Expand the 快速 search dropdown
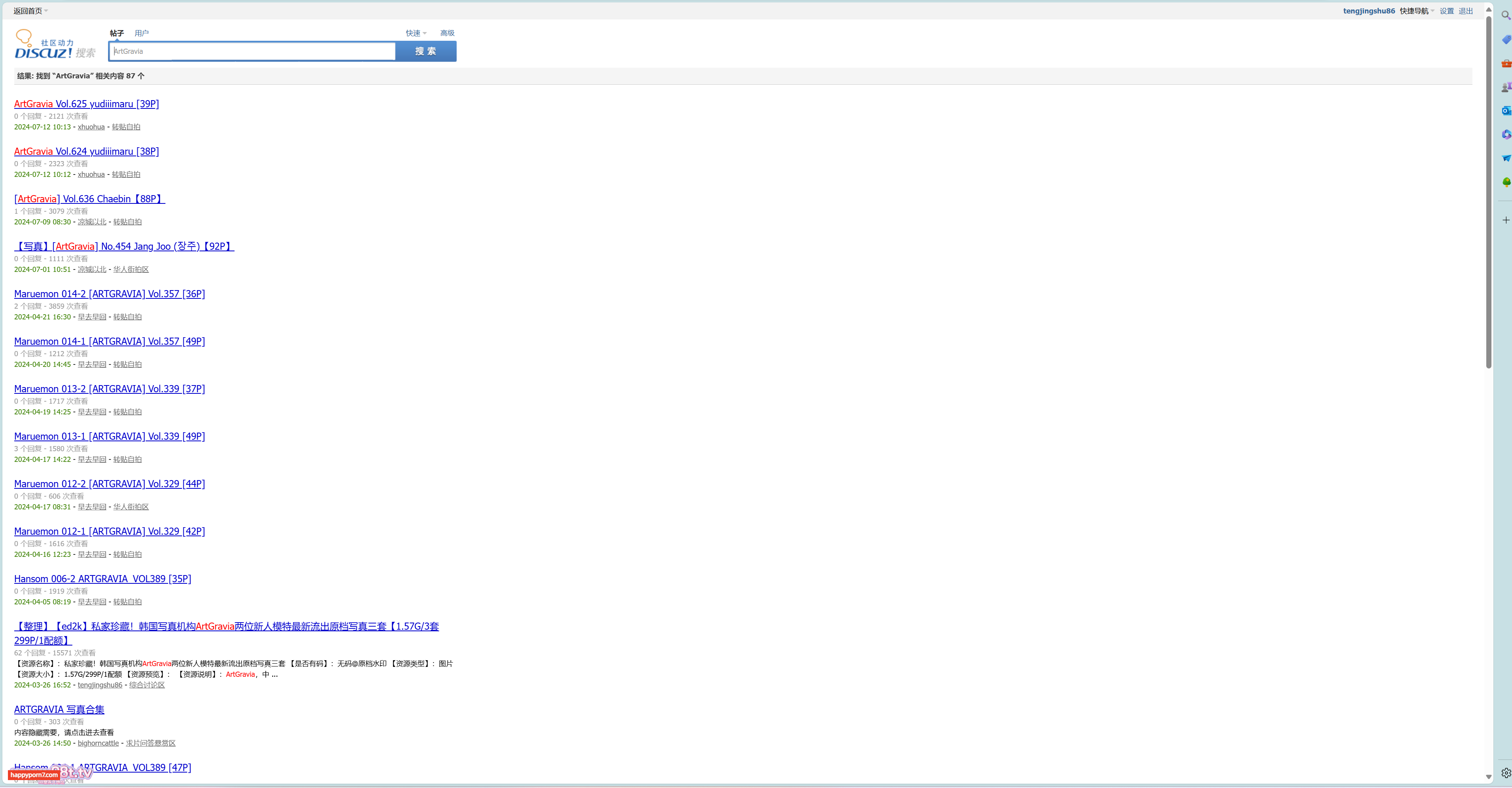The width and height of the screenshot is (1512, 788). 416,33
